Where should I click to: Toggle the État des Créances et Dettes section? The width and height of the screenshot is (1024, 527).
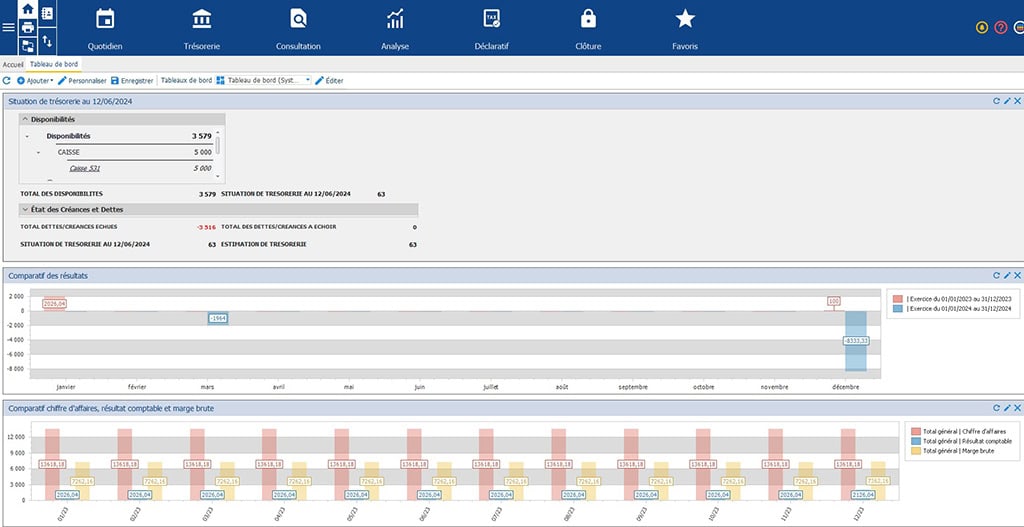(x=219, y=210)
